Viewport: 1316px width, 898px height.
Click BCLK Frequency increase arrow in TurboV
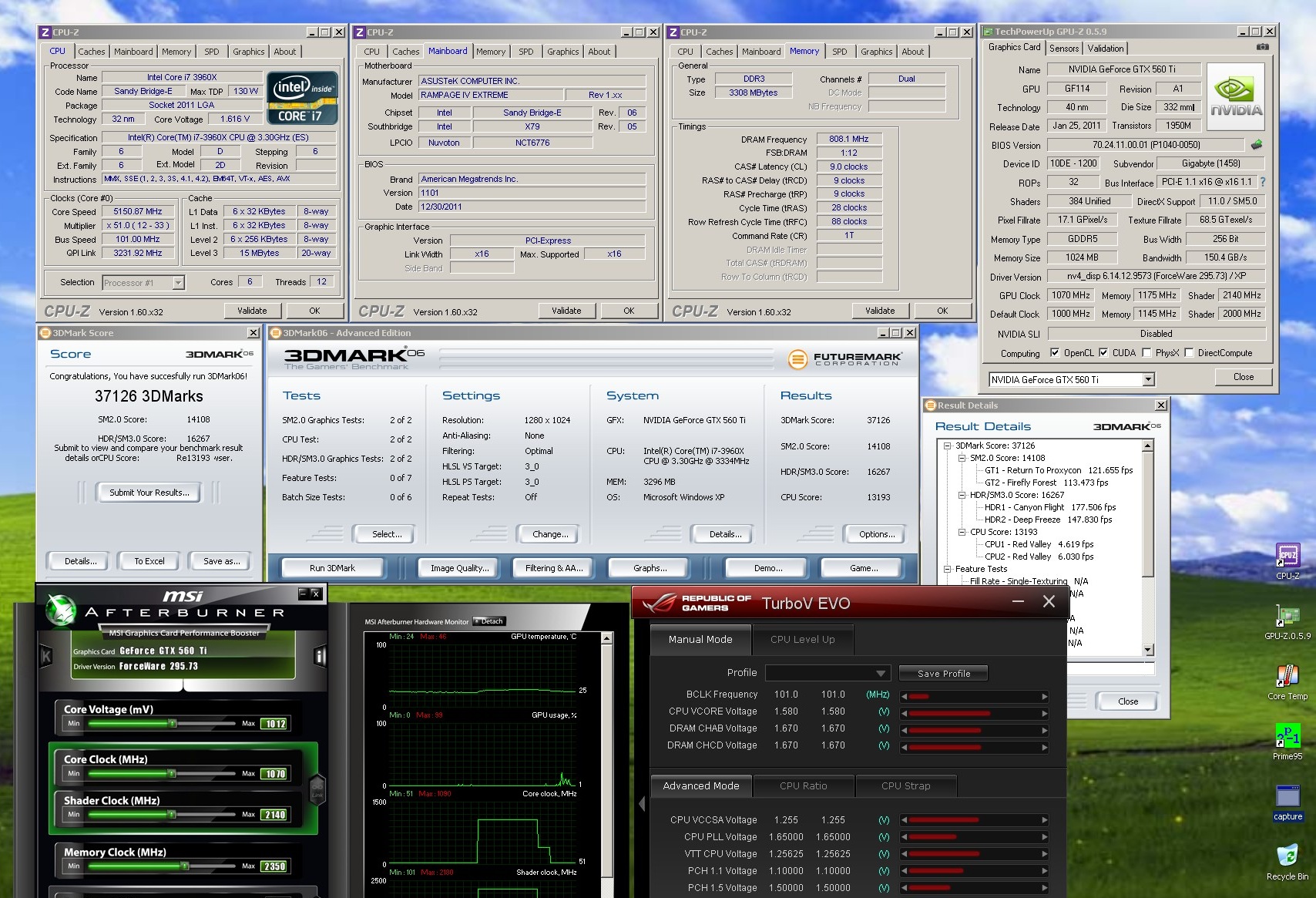pos(1045,695)
